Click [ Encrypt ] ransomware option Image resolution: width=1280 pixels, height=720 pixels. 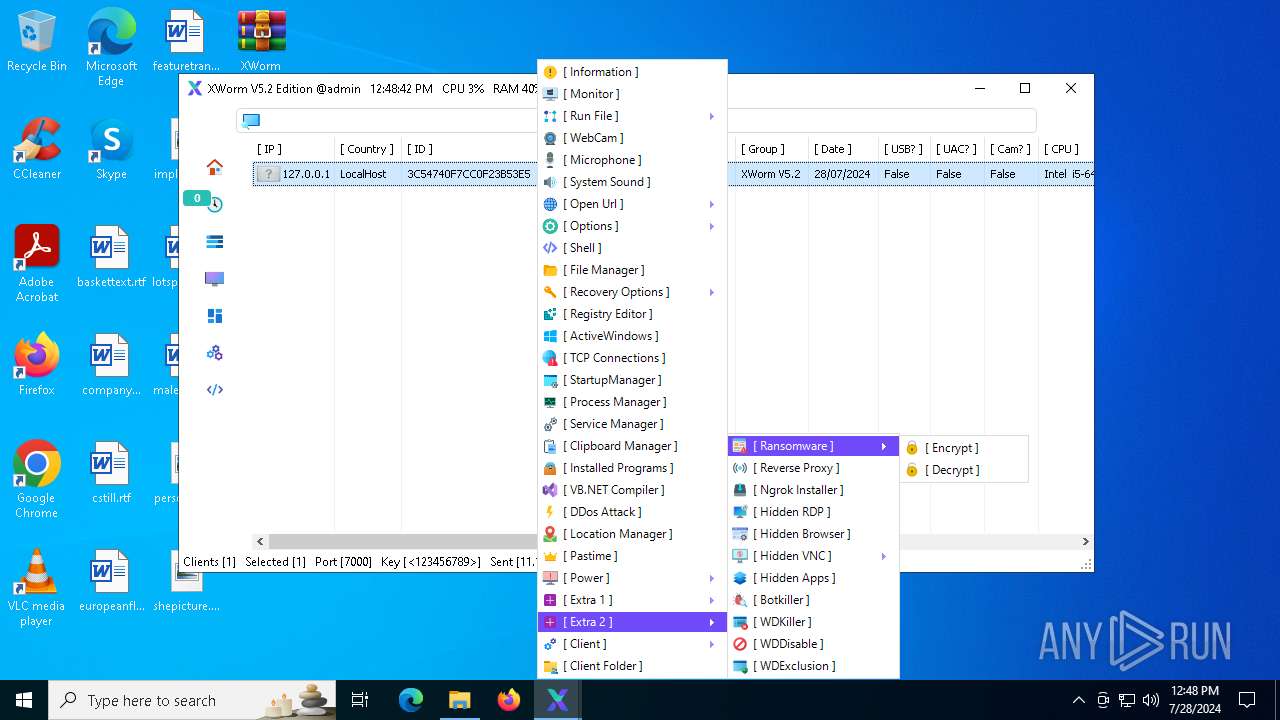coord(963,448)
